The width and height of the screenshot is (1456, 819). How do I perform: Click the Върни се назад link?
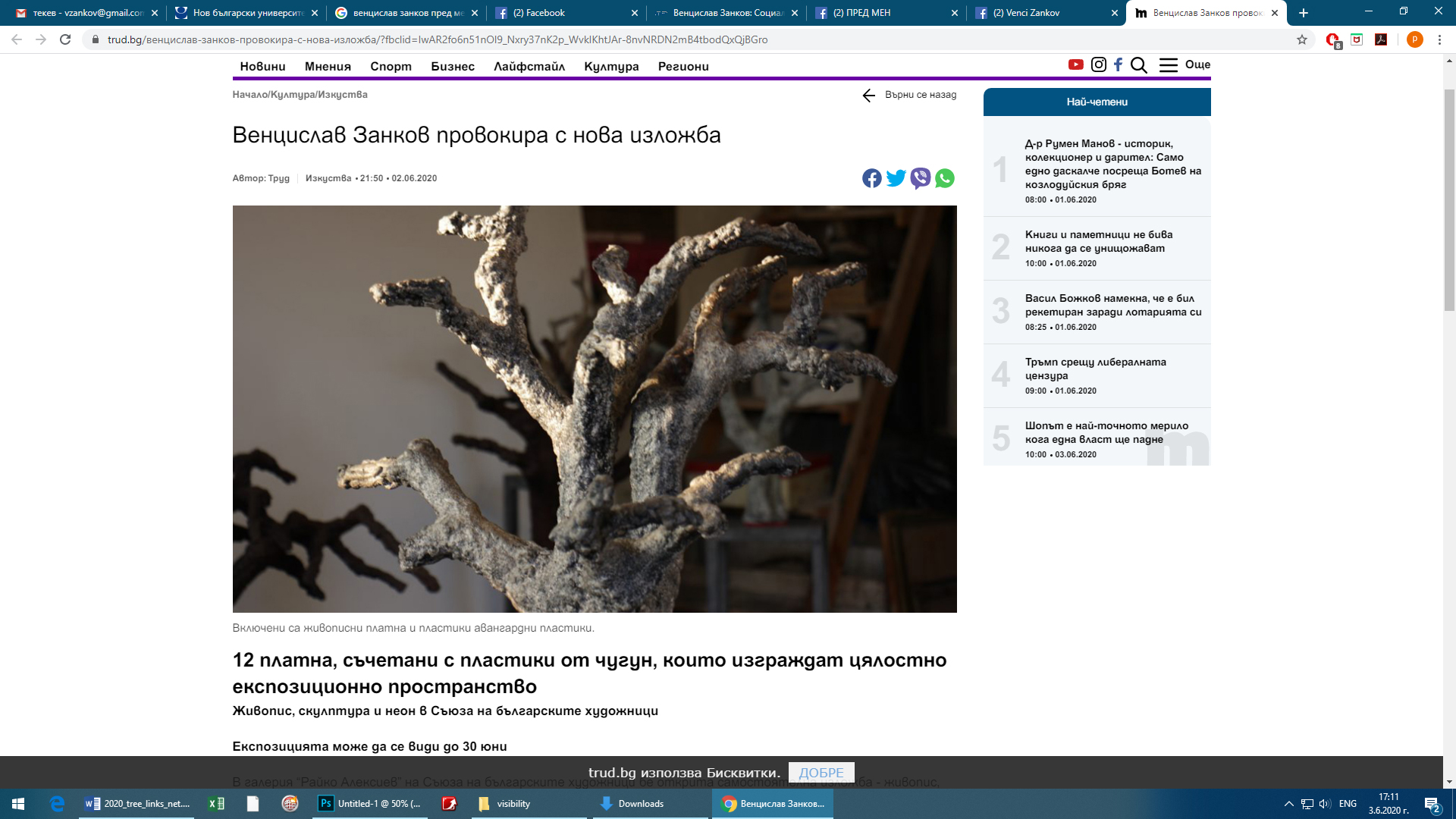pos(909,95)
